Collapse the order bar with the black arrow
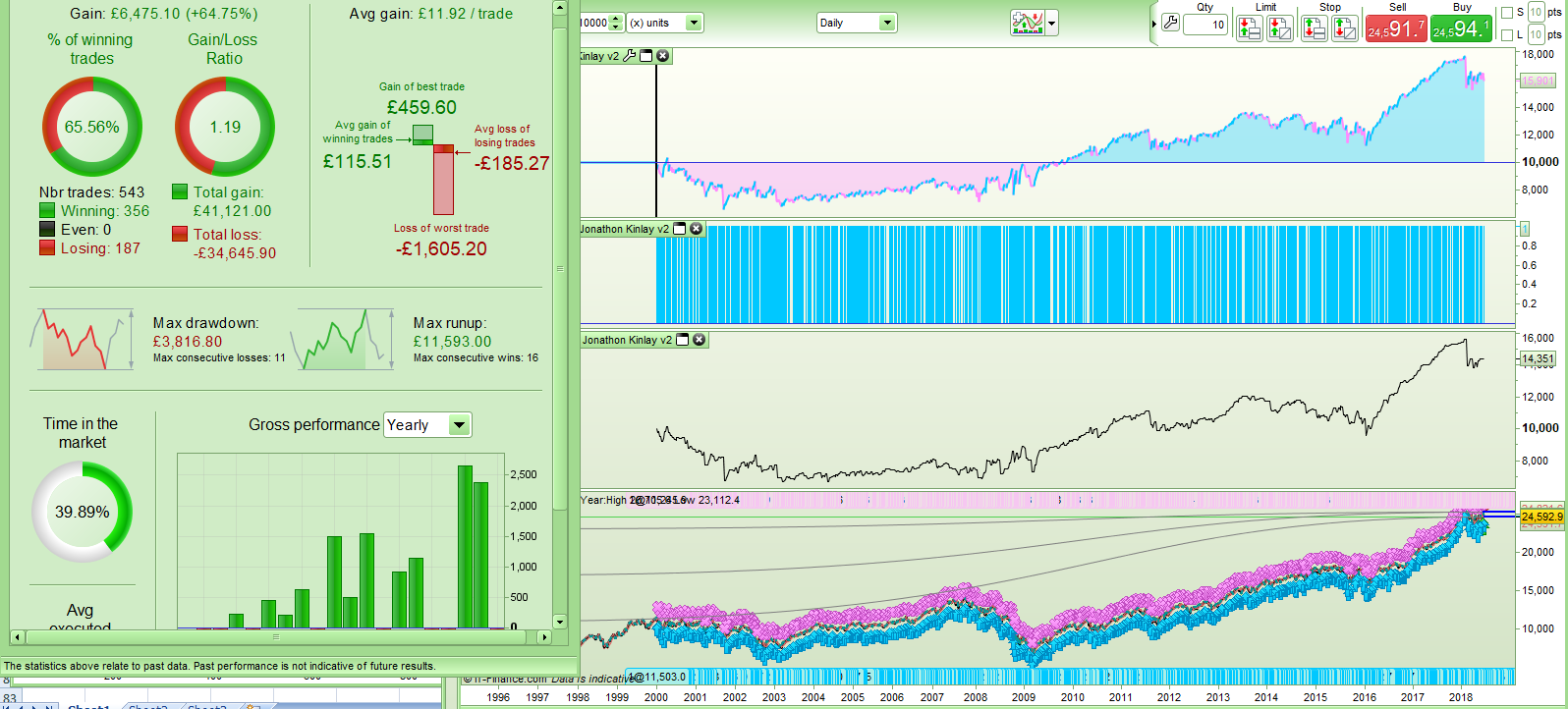1568x709 pixels. point(1154,25)
